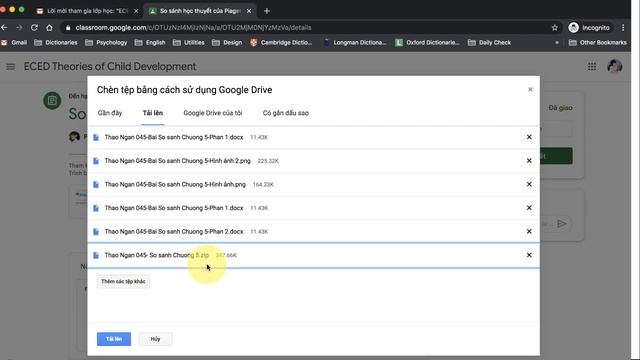Expand the Daily Check bookmark folder
This screenshot has width=640, height=360.
[x=489, y=42]
